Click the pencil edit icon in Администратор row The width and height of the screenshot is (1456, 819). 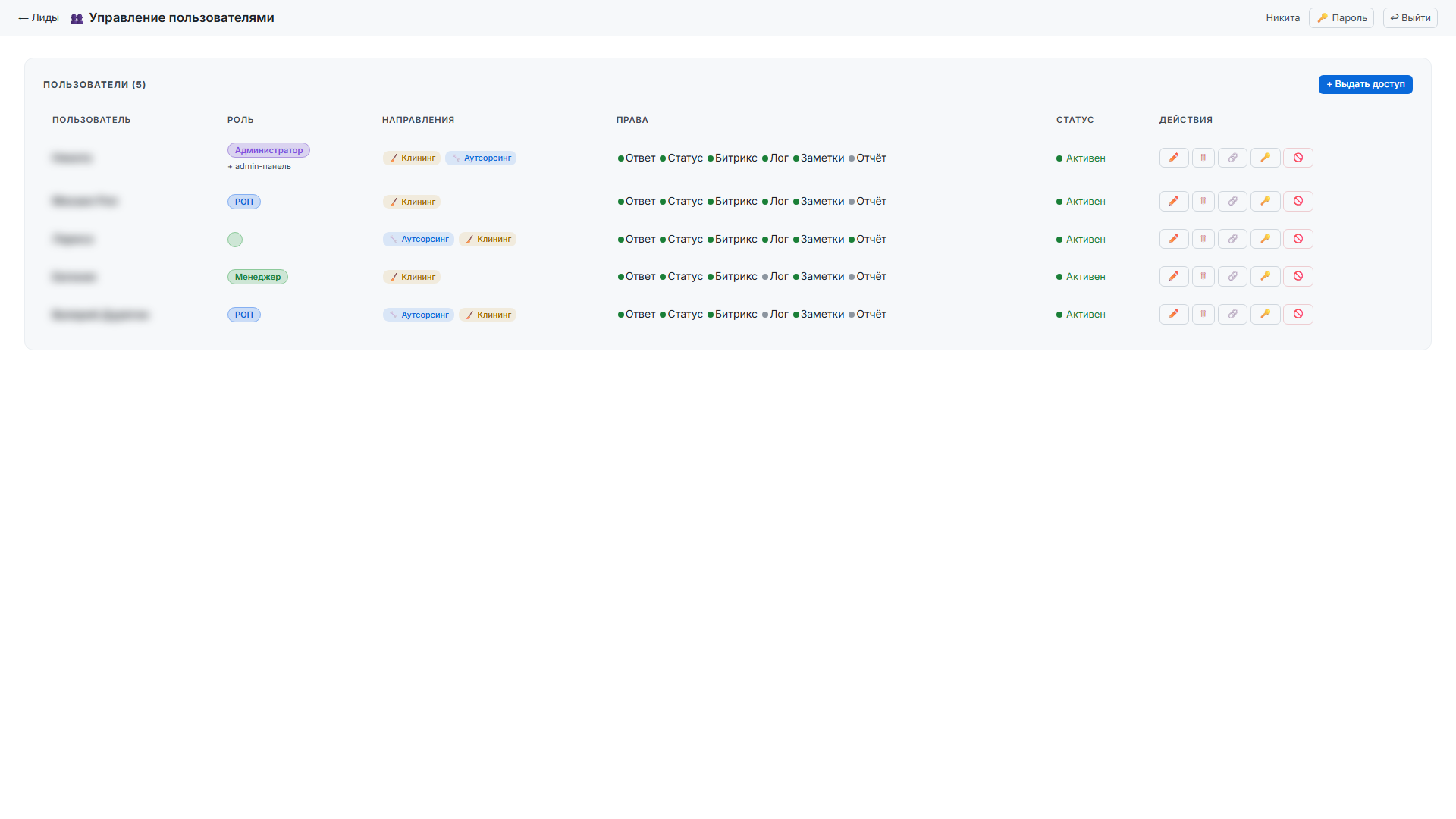(1174, 158)
